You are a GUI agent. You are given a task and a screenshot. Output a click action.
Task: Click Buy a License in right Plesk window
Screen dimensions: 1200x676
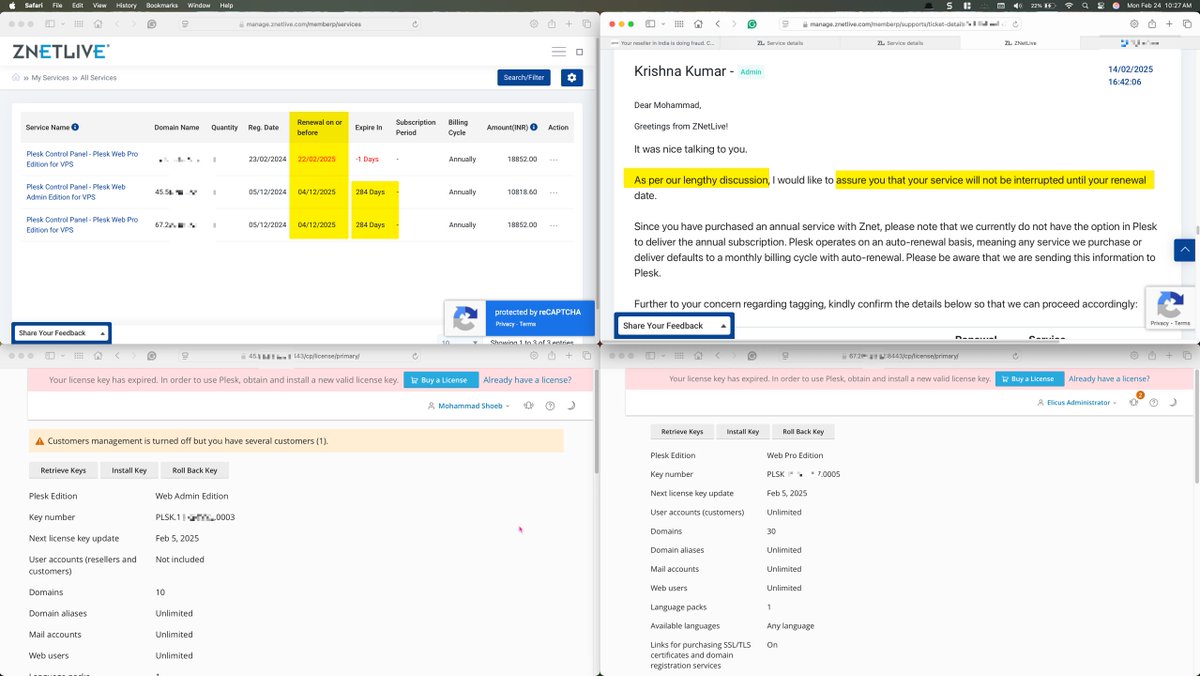point(1028,379)
